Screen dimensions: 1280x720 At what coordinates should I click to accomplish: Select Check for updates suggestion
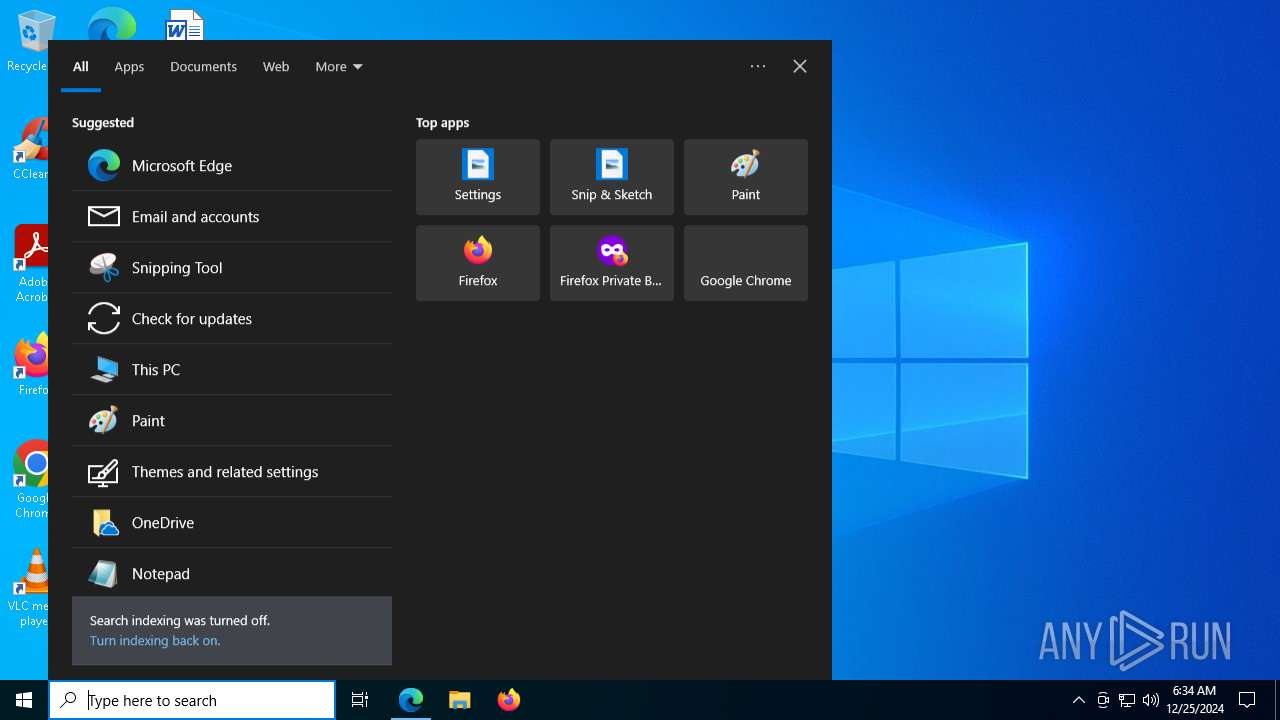click(232, 319)
